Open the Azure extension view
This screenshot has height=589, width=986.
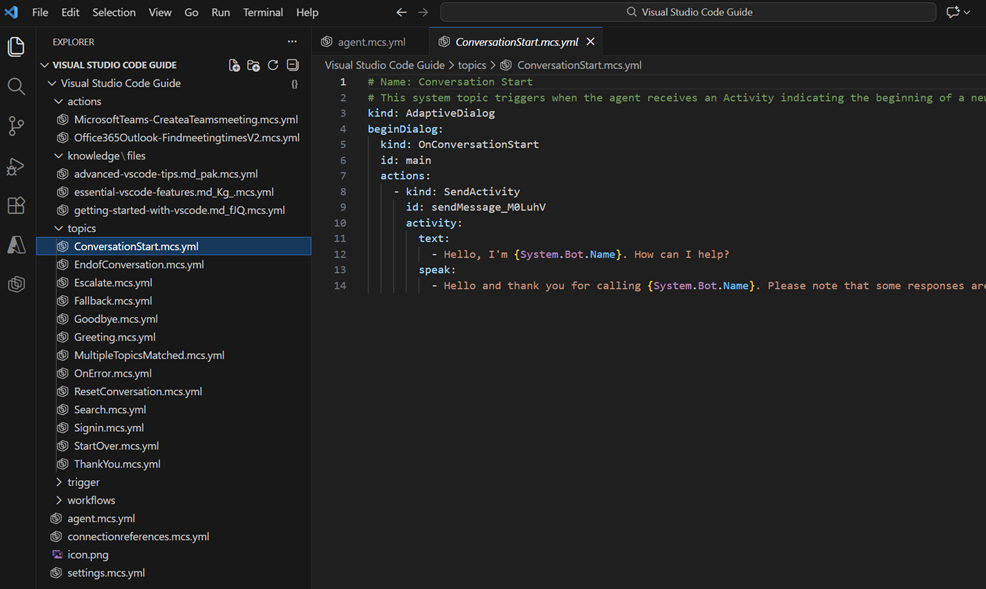[x=16, y=246]
